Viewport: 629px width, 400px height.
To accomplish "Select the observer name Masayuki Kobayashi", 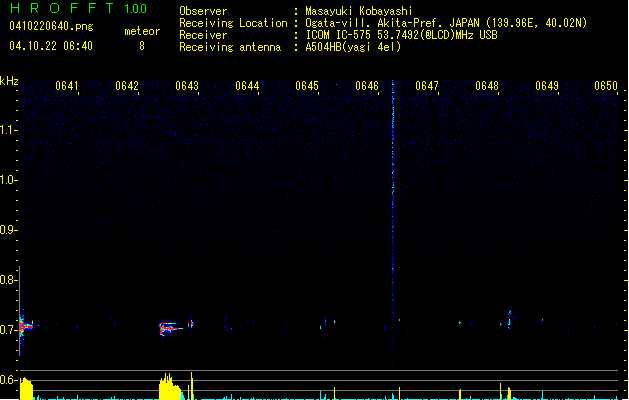I will [x=359, y=11].
